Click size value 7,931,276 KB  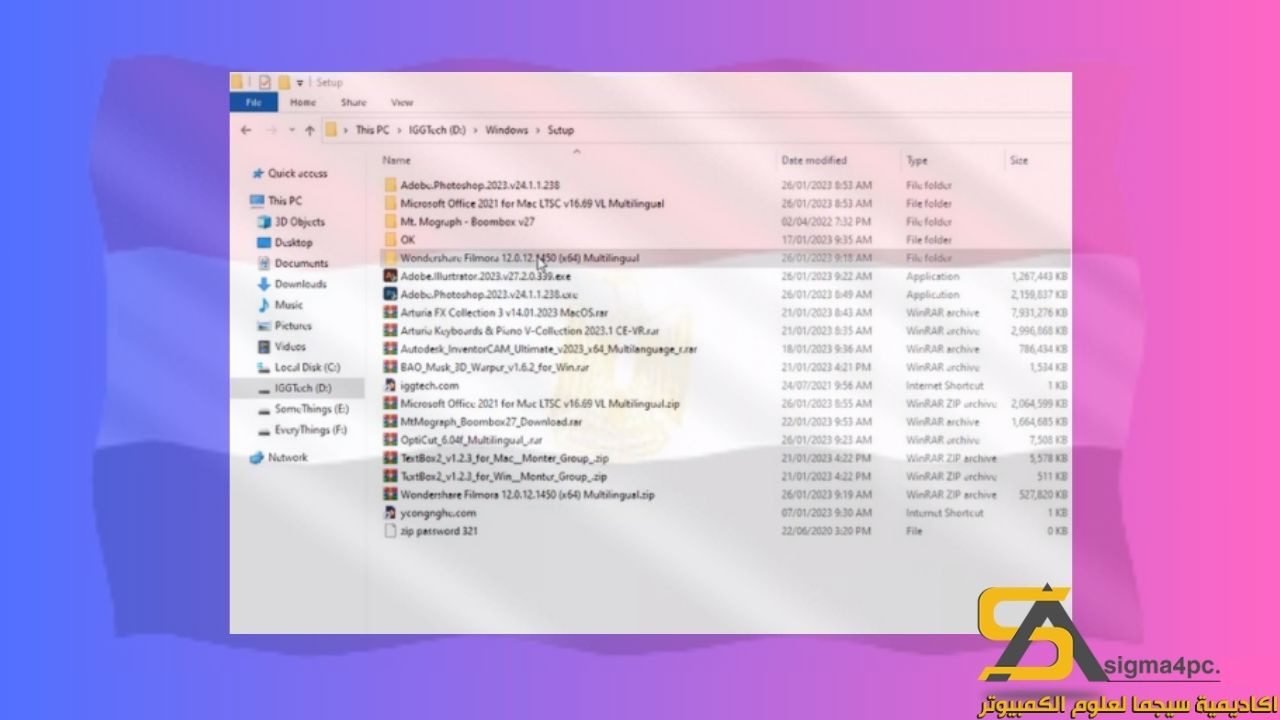coord(1039,312)
